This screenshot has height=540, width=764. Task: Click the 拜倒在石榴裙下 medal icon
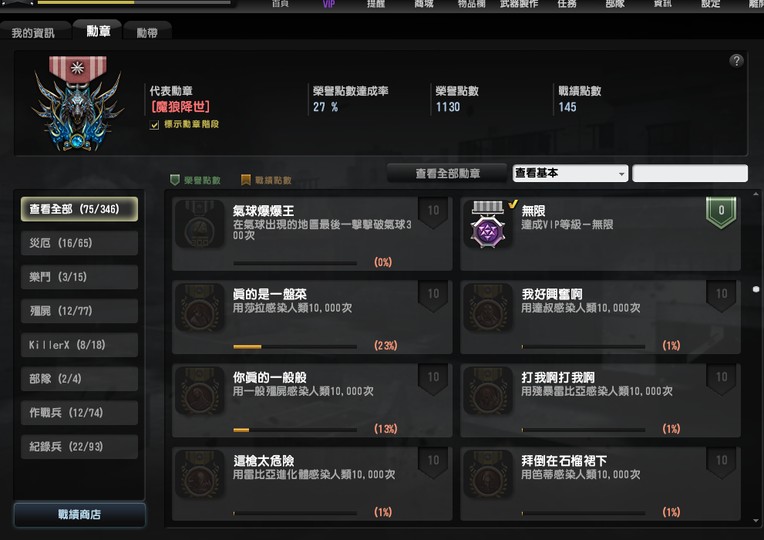click(x=488, y=474)
